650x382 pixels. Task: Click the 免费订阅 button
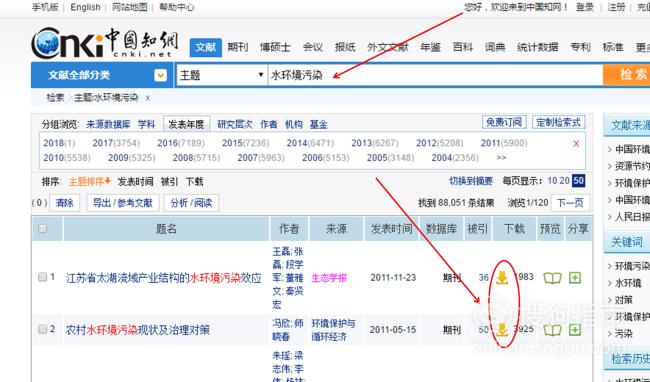point(504,122)
